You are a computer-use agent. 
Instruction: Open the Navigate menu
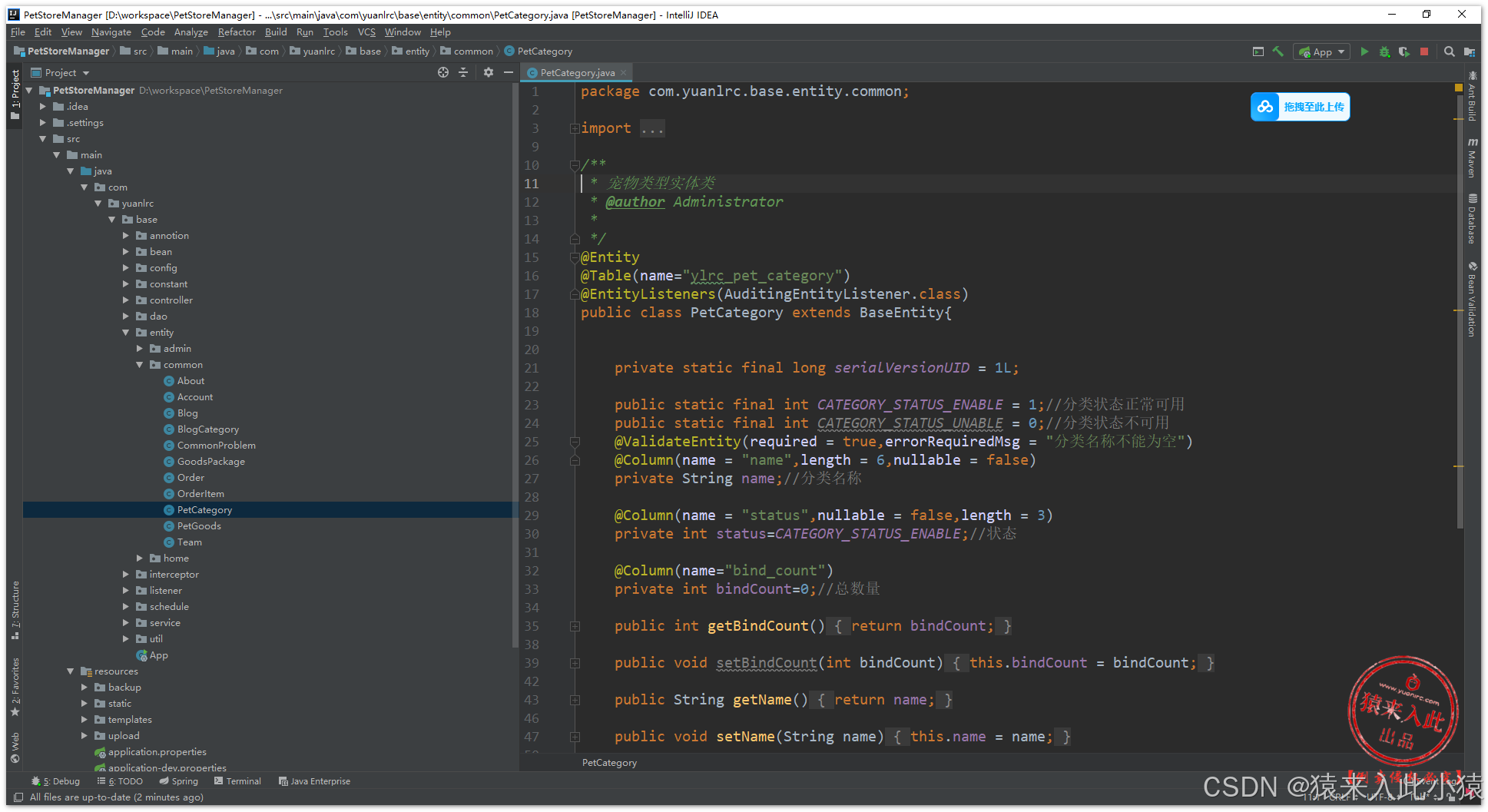tap(111, 32)
